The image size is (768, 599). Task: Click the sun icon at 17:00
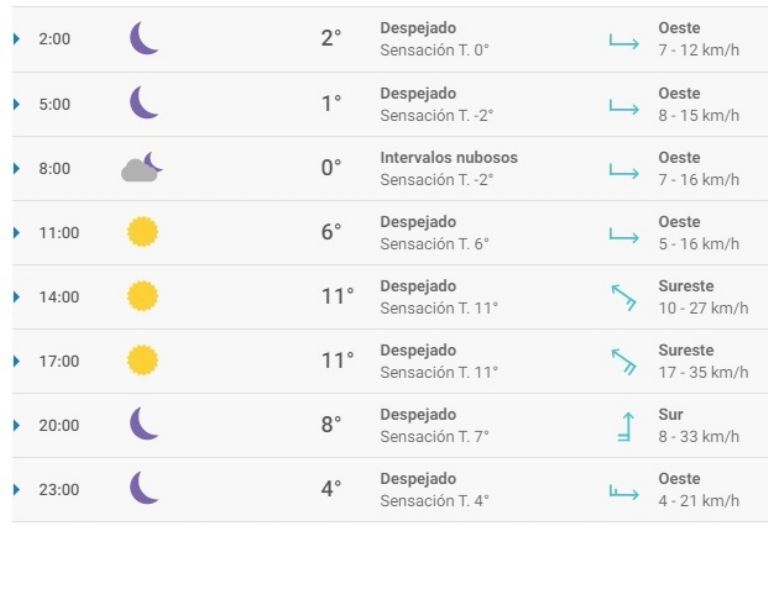click(143, 360)
